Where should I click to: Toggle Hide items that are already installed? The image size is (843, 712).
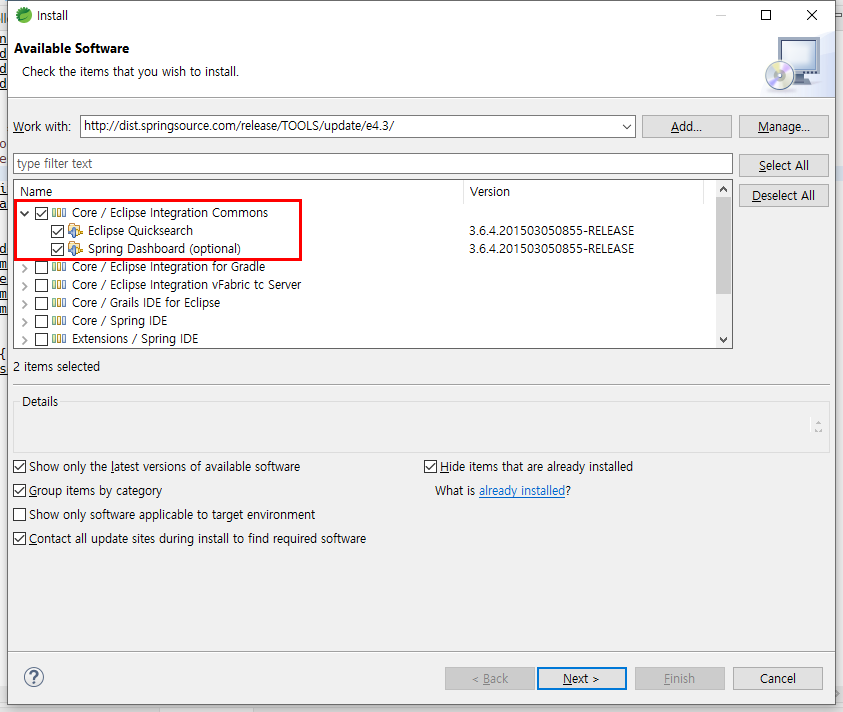(430, 466)
